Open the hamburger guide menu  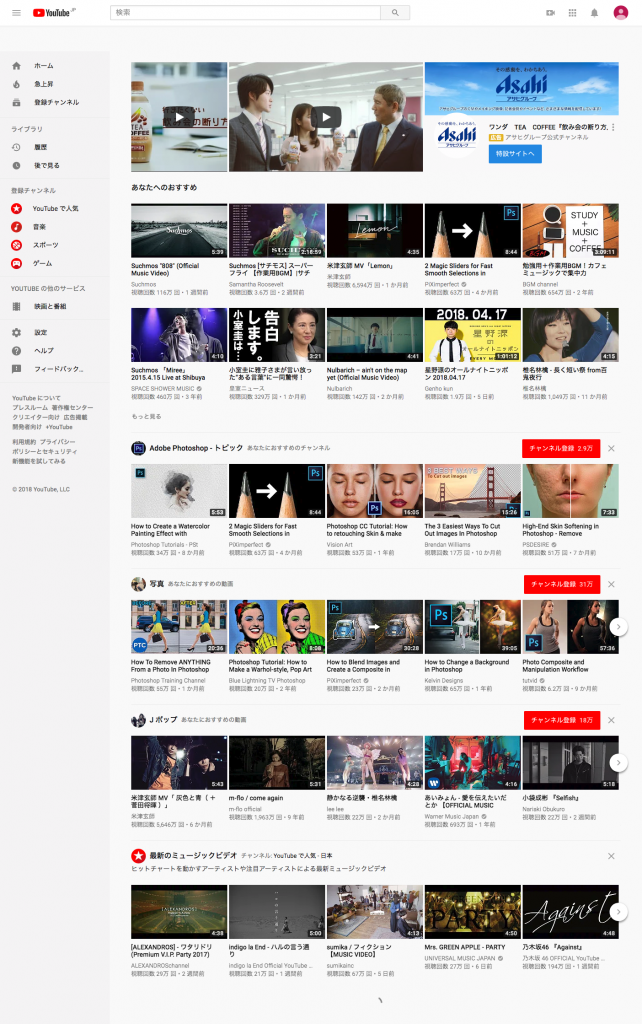pyautogui.click(x=16, y=13)
